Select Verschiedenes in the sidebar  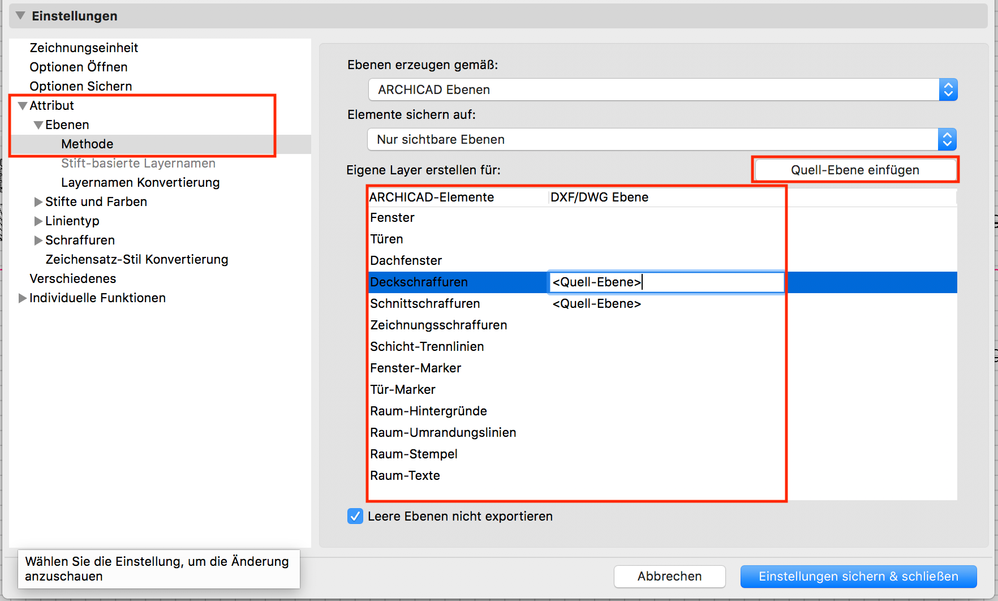pos(73,278)
